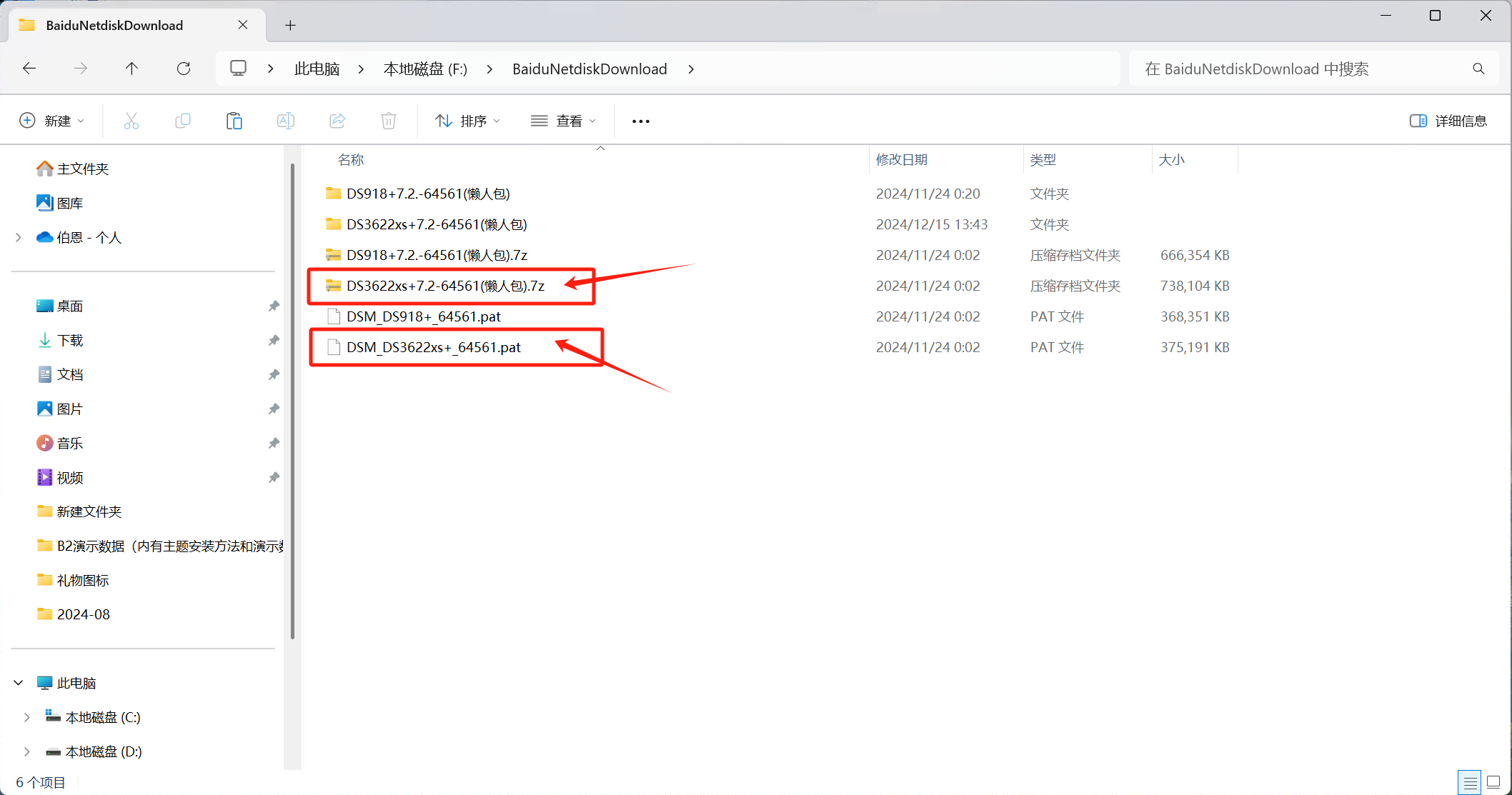This screenshot has width=1512, height=795.
Task: Go up one directory level
Action: (x=131, y=69)
